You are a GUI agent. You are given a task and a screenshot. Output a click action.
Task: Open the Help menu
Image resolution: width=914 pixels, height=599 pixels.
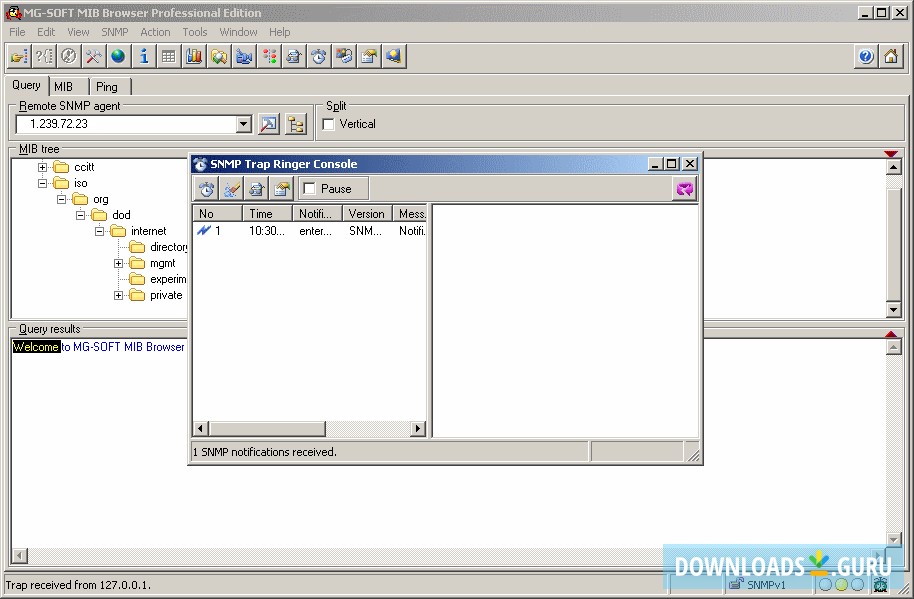click(x=279, y=32)
